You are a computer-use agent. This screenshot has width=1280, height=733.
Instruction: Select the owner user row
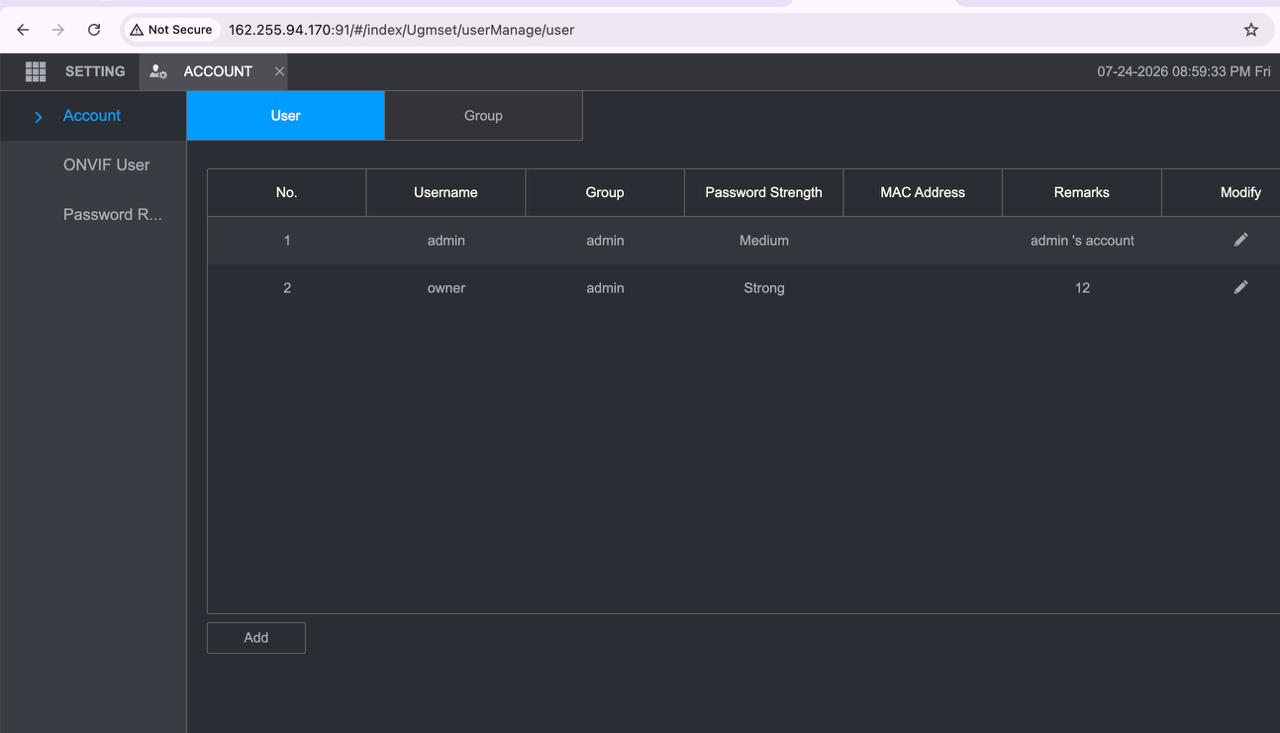[x=743, y=288]
